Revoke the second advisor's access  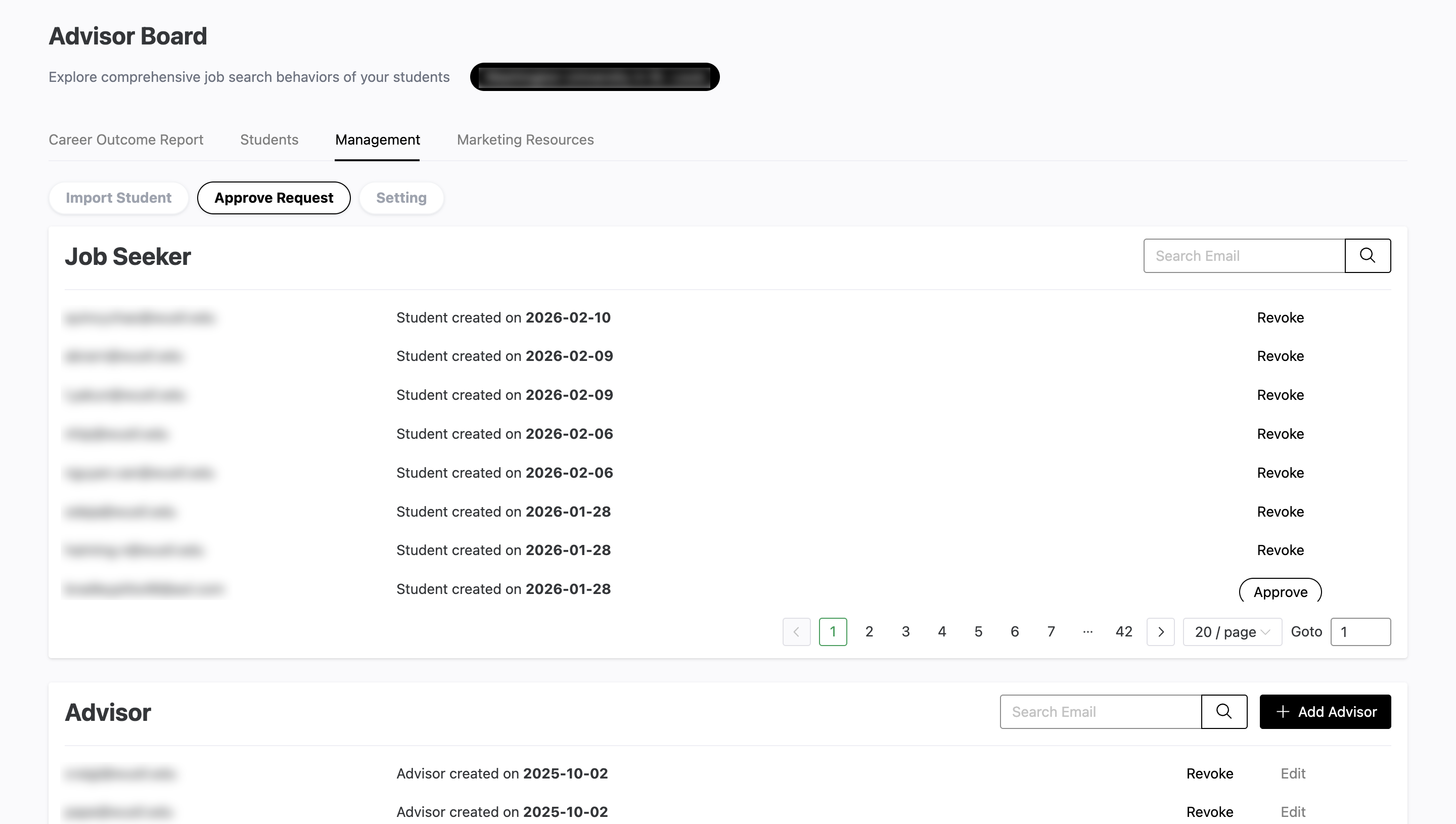pyautogui.click(x=1209, y=811)
